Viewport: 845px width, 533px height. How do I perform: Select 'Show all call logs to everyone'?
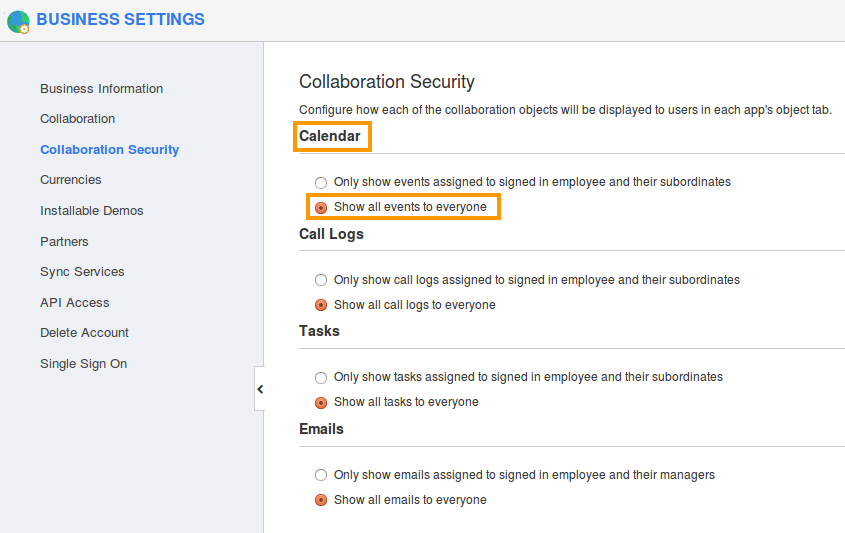point(321,305)
